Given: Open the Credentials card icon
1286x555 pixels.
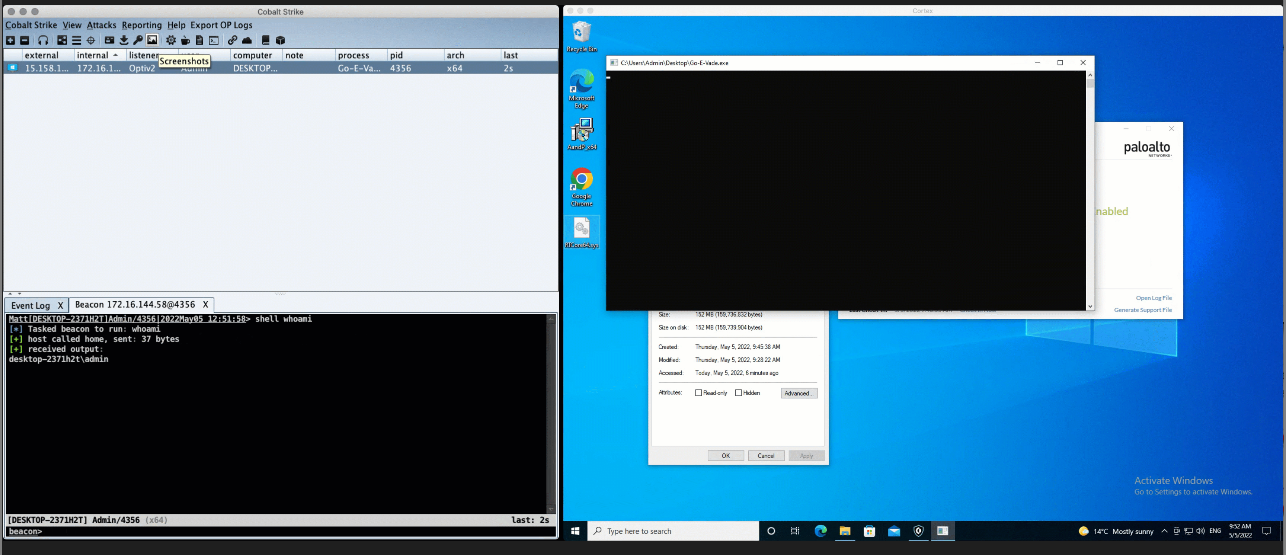Looking at the screenshot, I should 109,40.
